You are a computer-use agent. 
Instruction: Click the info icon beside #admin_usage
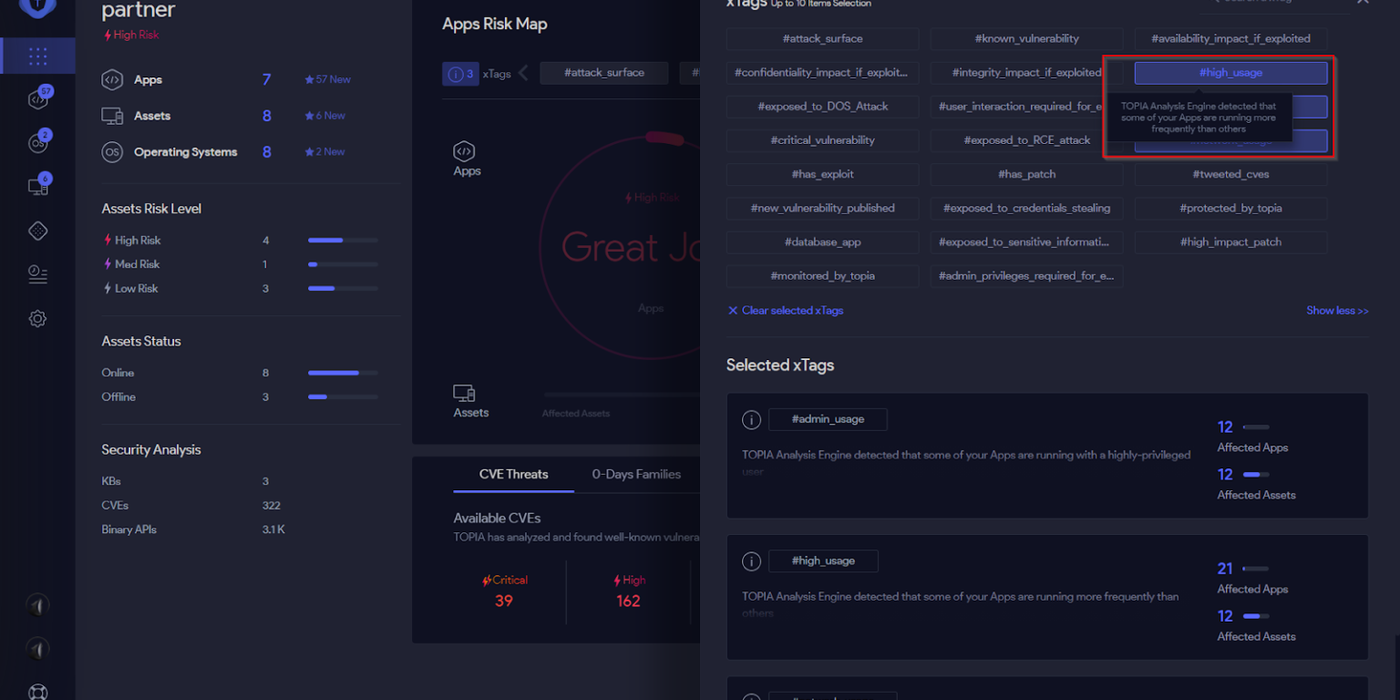(751, 420)
